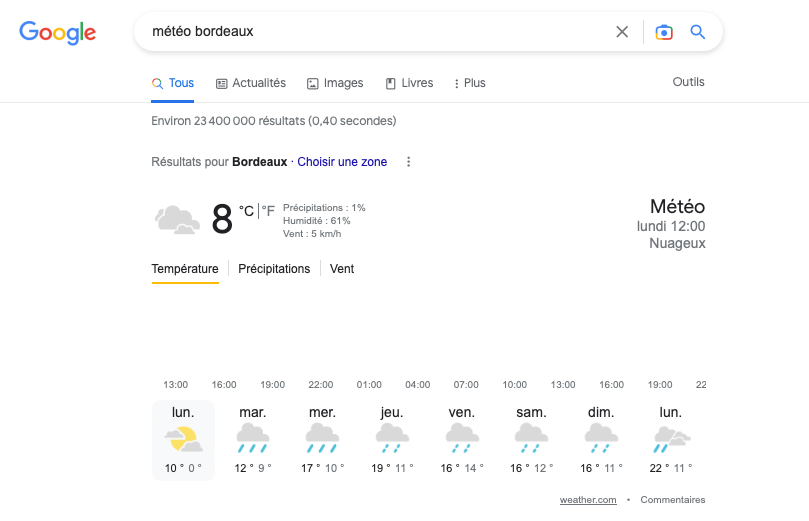Screen dimensions: 809x521
Task: Open Google Lens image search icon
Action: 664,32
